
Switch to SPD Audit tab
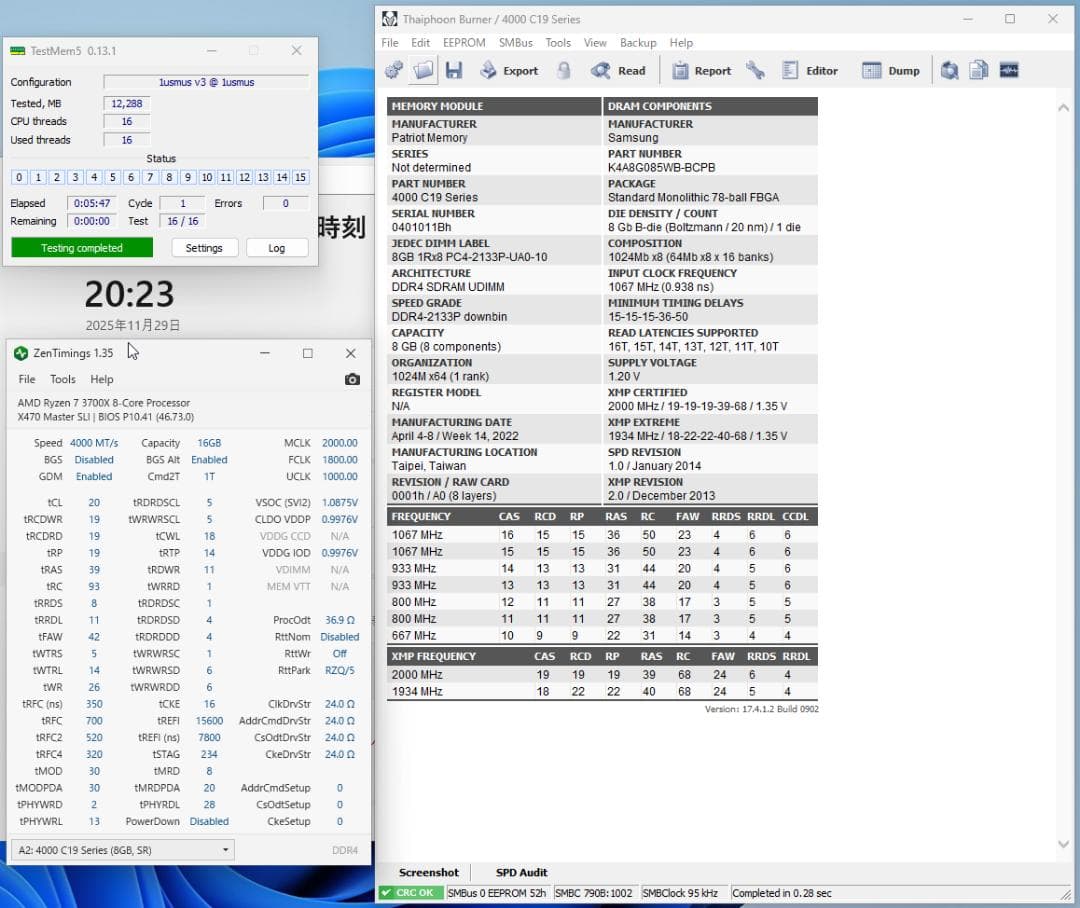[521, 872]
